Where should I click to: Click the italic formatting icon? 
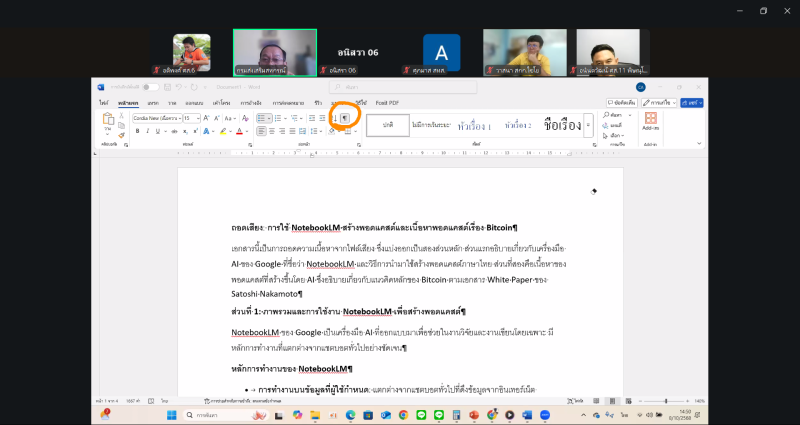point(145,131)
